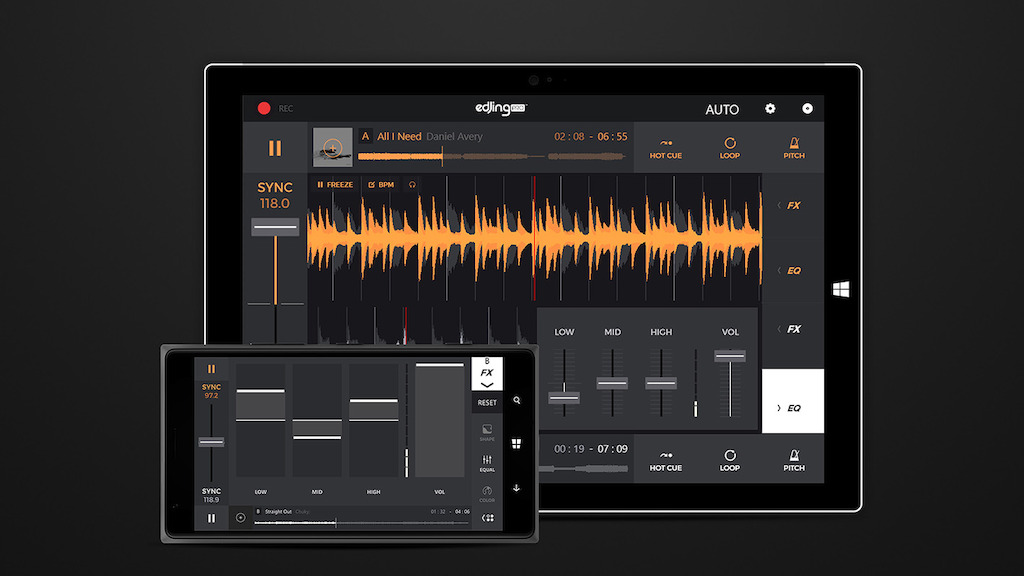Toggle AUTO mix mode
This screenshot has width=1024, height=576.
pyautogui.click(x=722, y=110)
